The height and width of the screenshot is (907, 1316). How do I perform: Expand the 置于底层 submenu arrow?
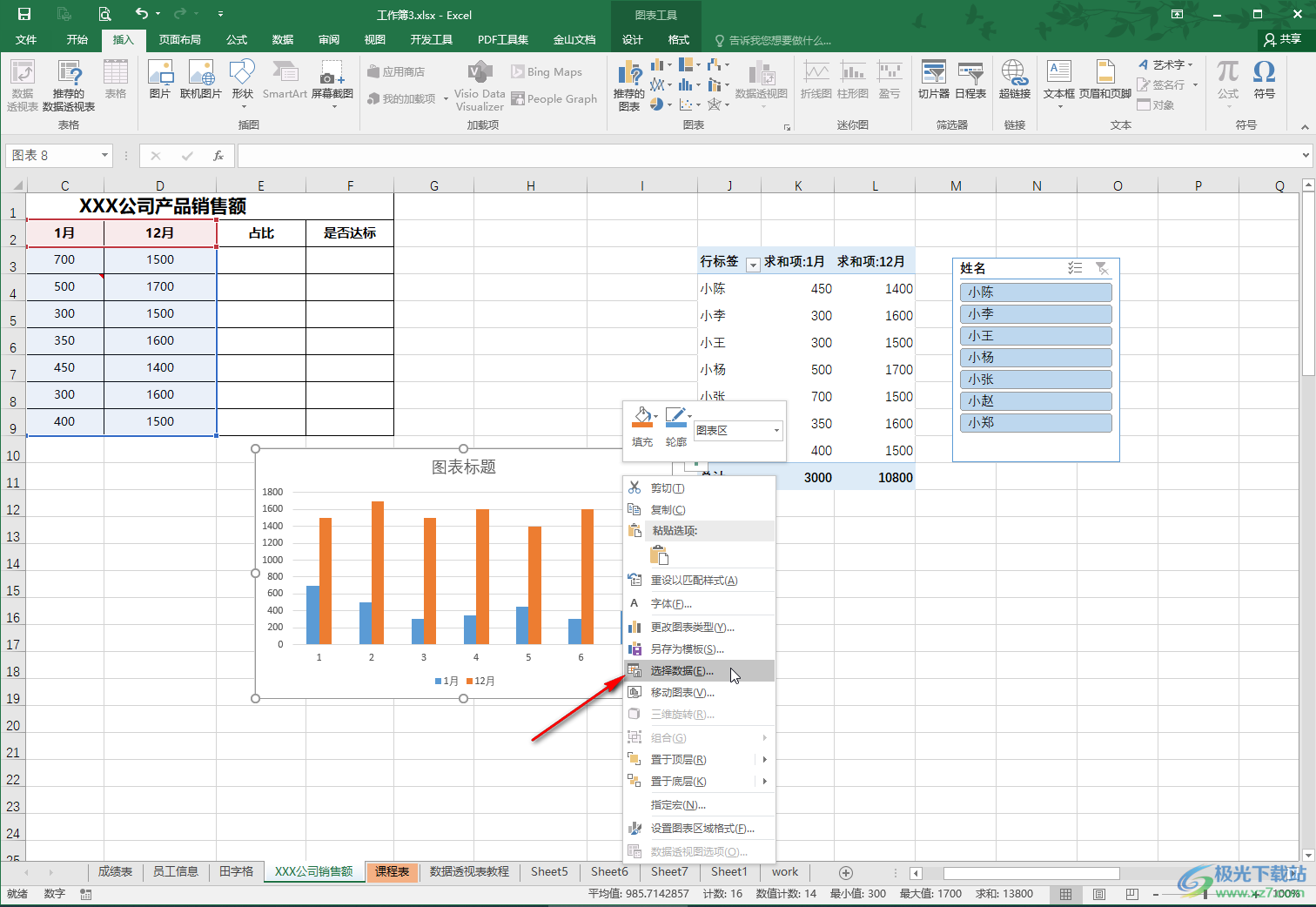(x=765, y=782)
